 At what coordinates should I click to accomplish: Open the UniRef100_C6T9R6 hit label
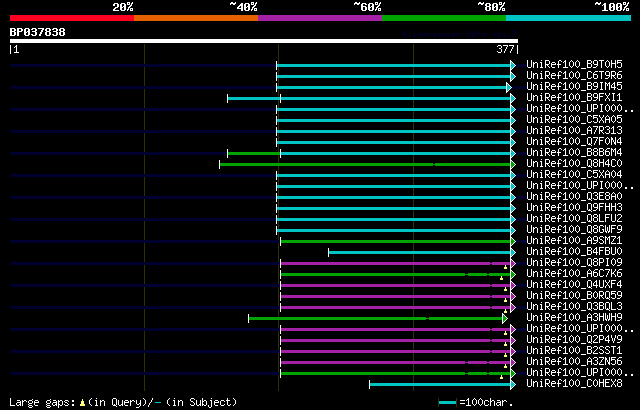point(574,75)
